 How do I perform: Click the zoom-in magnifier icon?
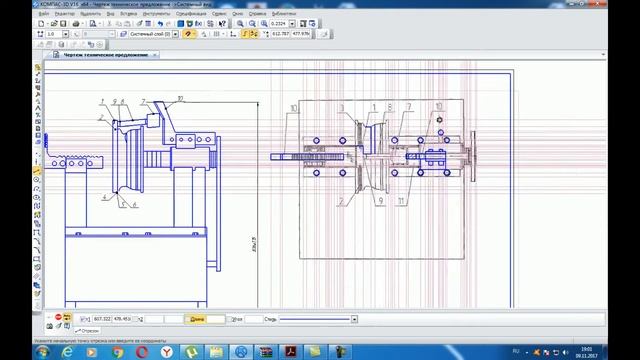pyautogui.click(x=240, y=24)
